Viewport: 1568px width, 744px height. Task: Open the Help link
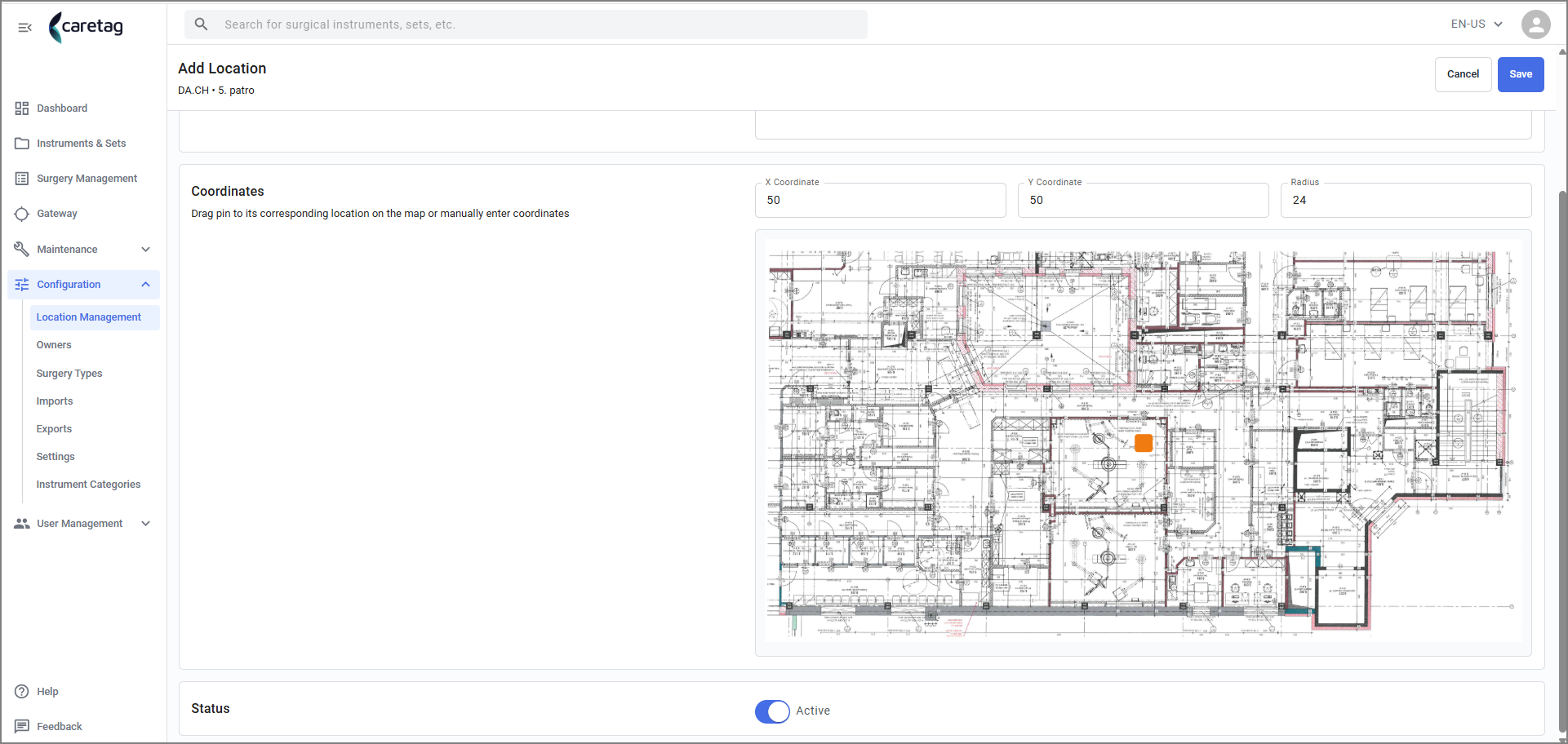click(x=47, y=692)
